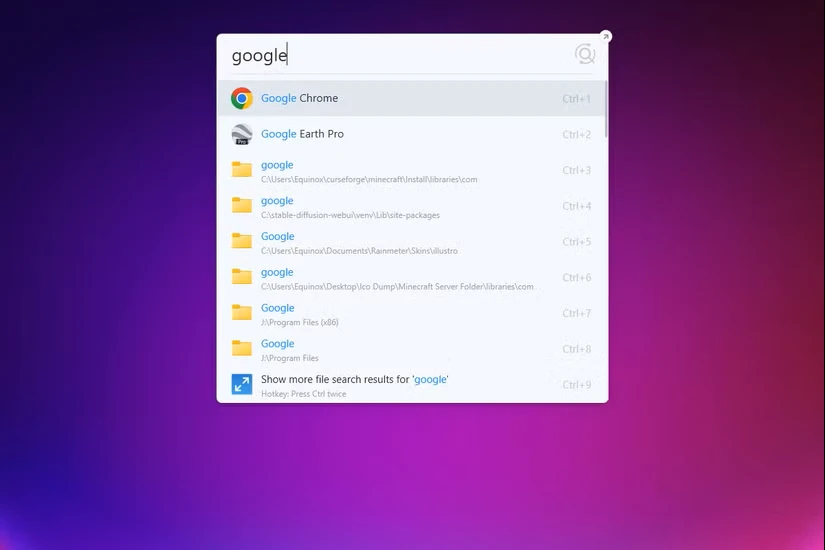Click the Ctrl+1 shortcut hint
The width and height of the screenshot is (825, 550).
pos(576,99)
